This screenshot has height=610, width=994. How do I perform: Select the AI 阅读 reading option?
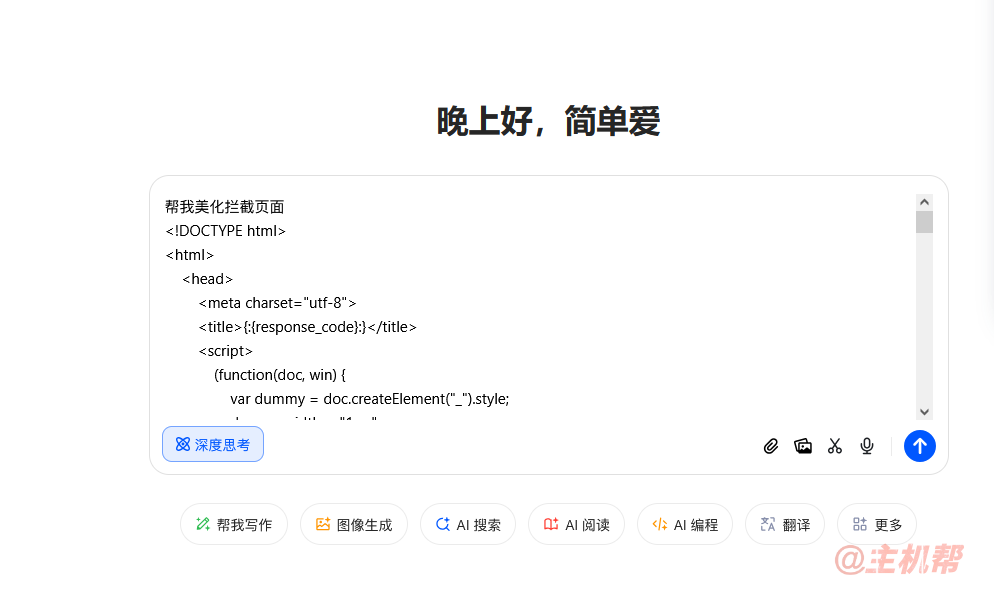pos(576,524)
